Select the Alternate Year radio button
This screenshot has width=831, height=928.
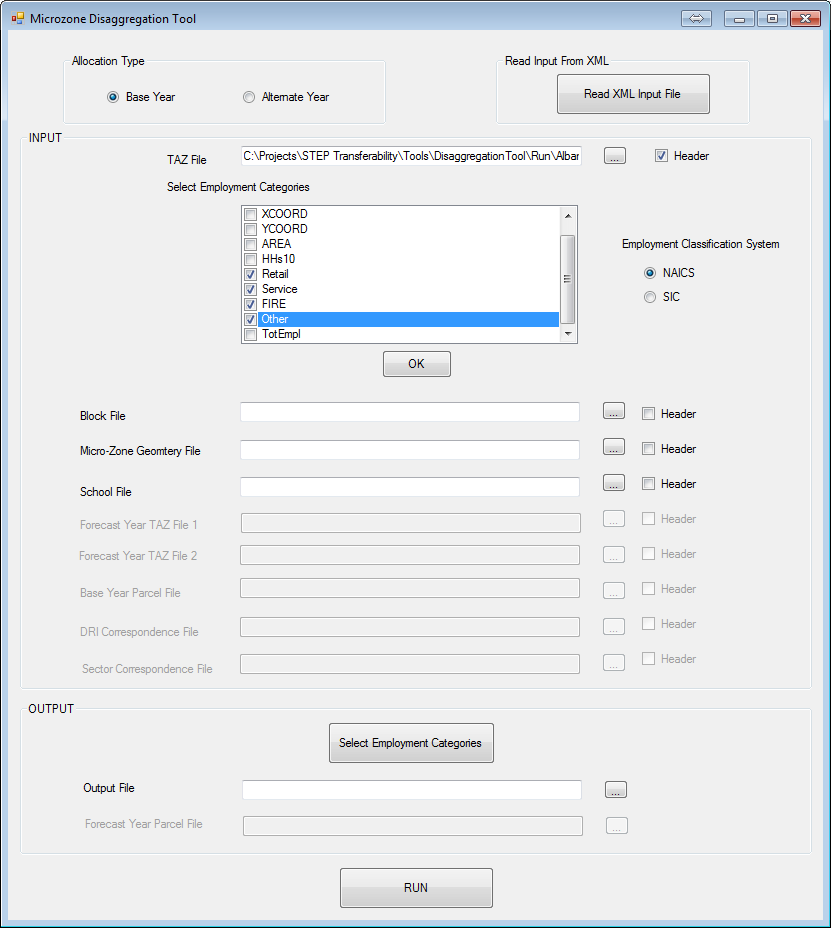coord(249,97)
